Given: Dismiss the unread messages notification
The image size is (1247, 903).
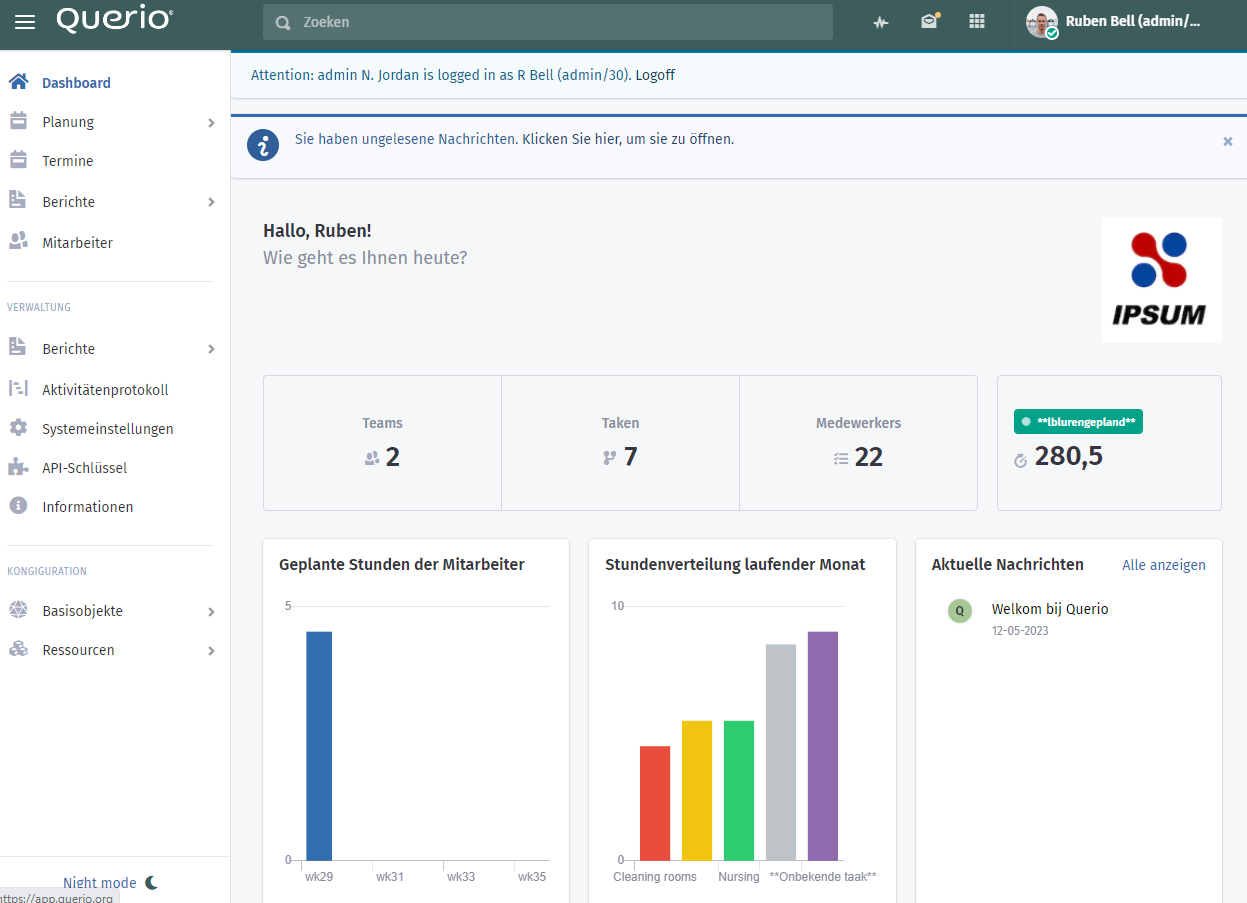Looking at the screenshot, I should point(1228,141).
